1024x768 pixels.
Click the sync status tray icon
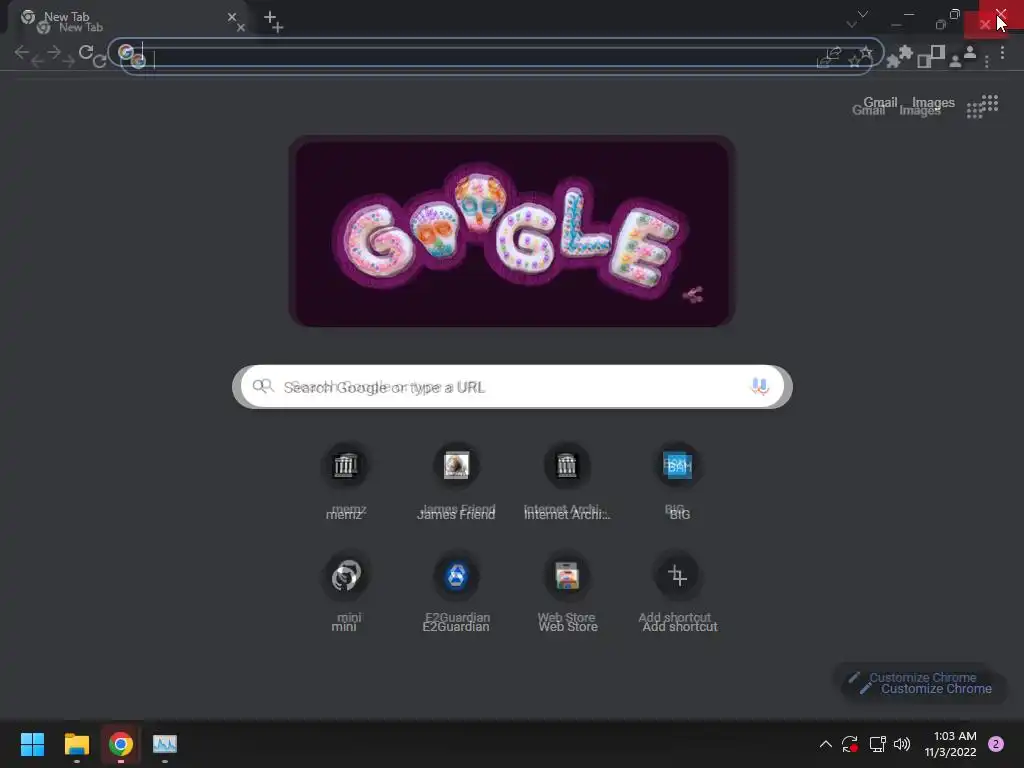click(x=850, y=744)
